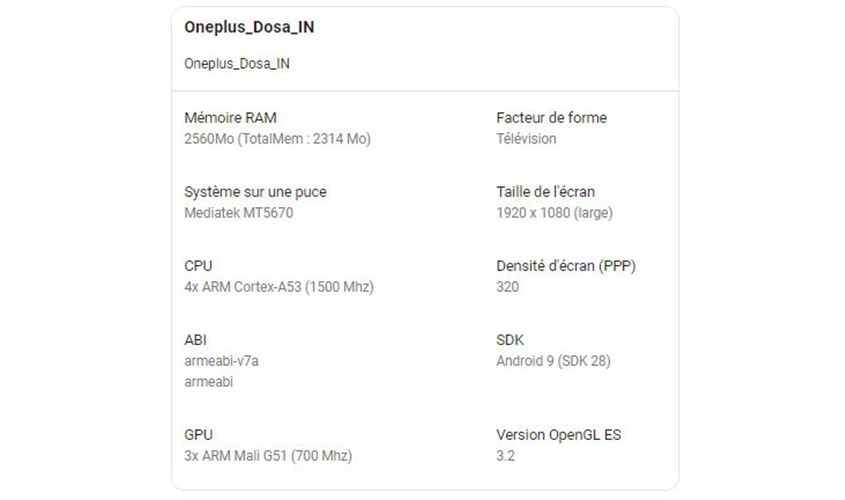Click the Mémoire RAM label

(230, 118)
